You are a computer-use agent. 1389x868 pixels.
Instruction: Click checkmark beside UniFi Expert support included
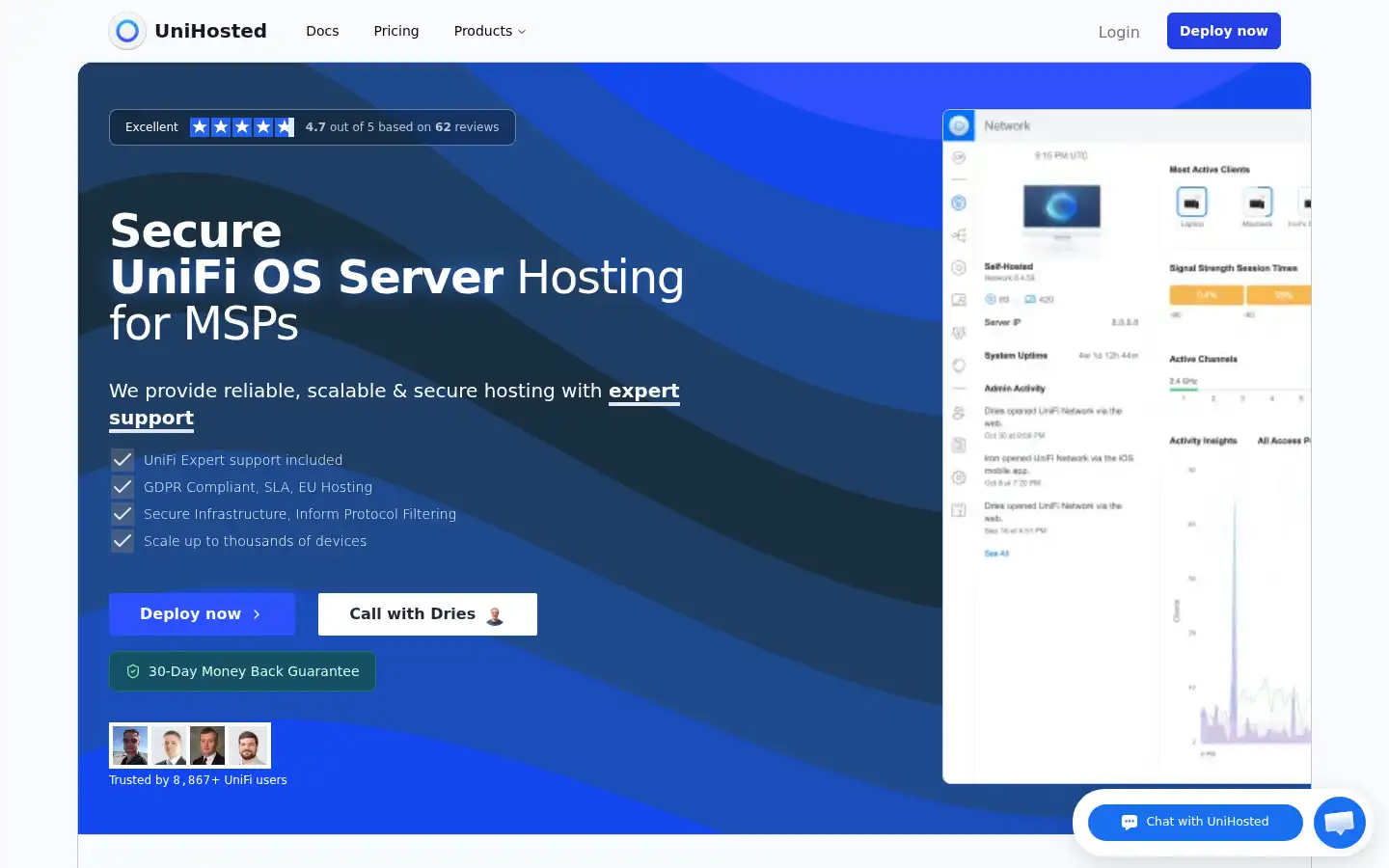(123, 459)
